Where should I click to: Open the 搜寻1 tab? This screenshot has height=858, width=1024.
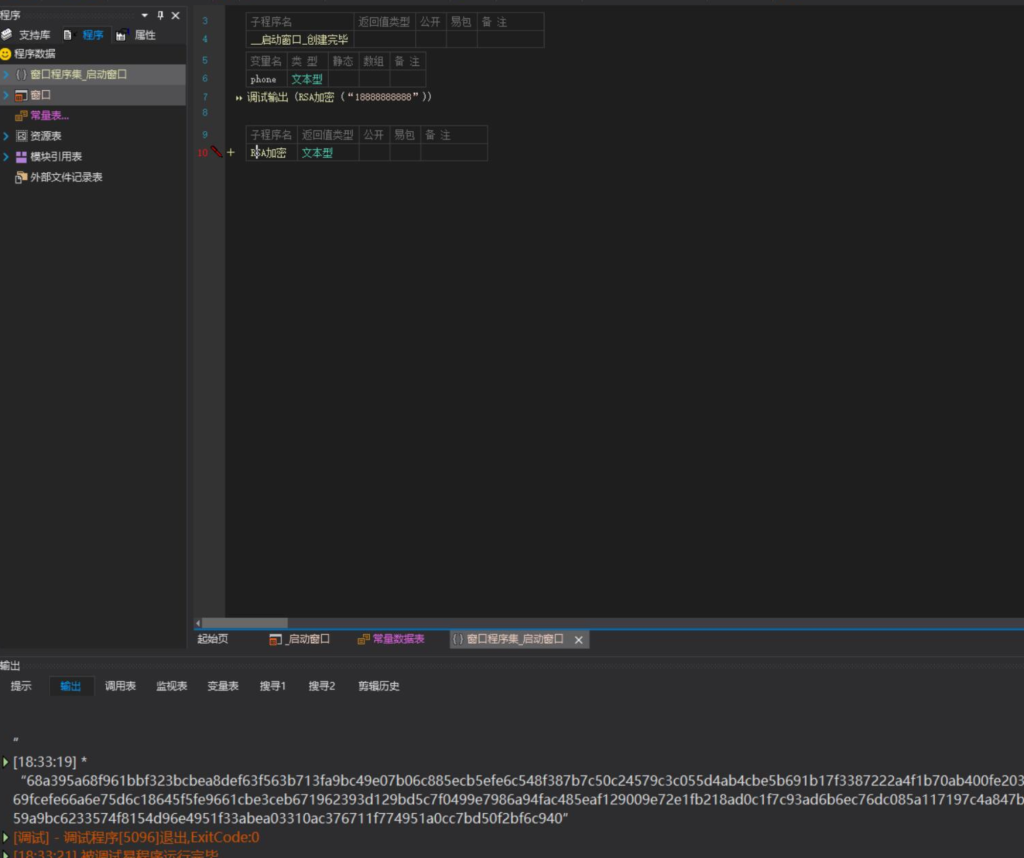click(273, 686)
